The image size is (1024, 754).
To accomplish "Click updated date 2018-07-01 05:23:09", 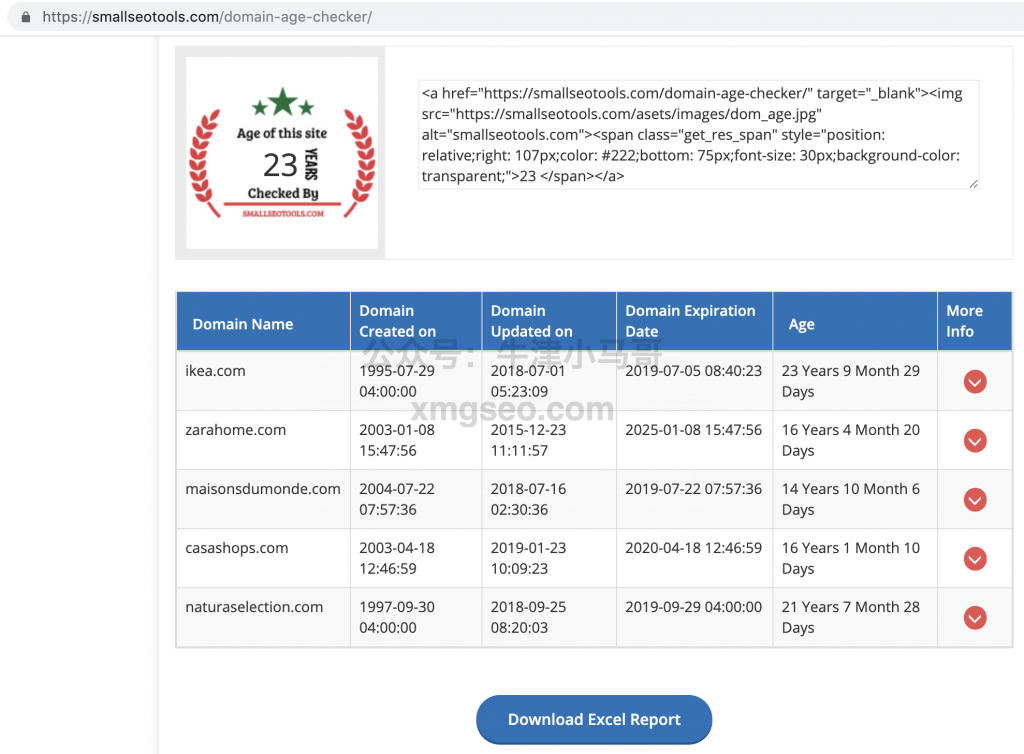I will coord(528,381).
